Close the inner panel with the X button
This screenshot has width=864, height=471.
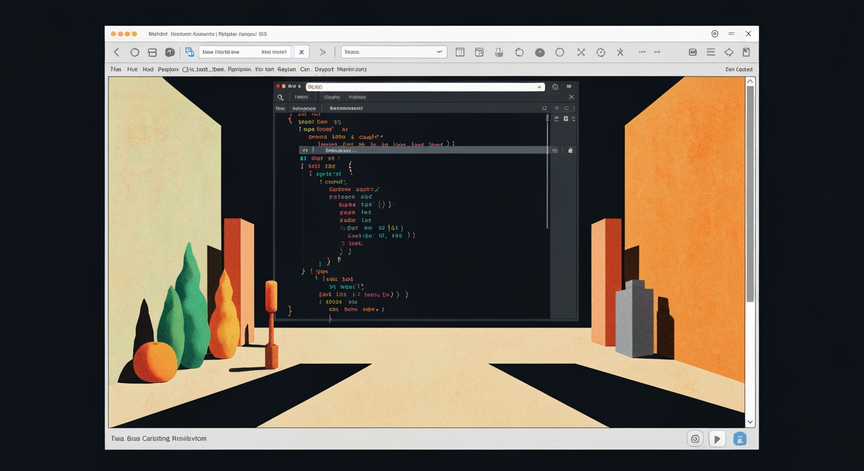tap(571, 97)
